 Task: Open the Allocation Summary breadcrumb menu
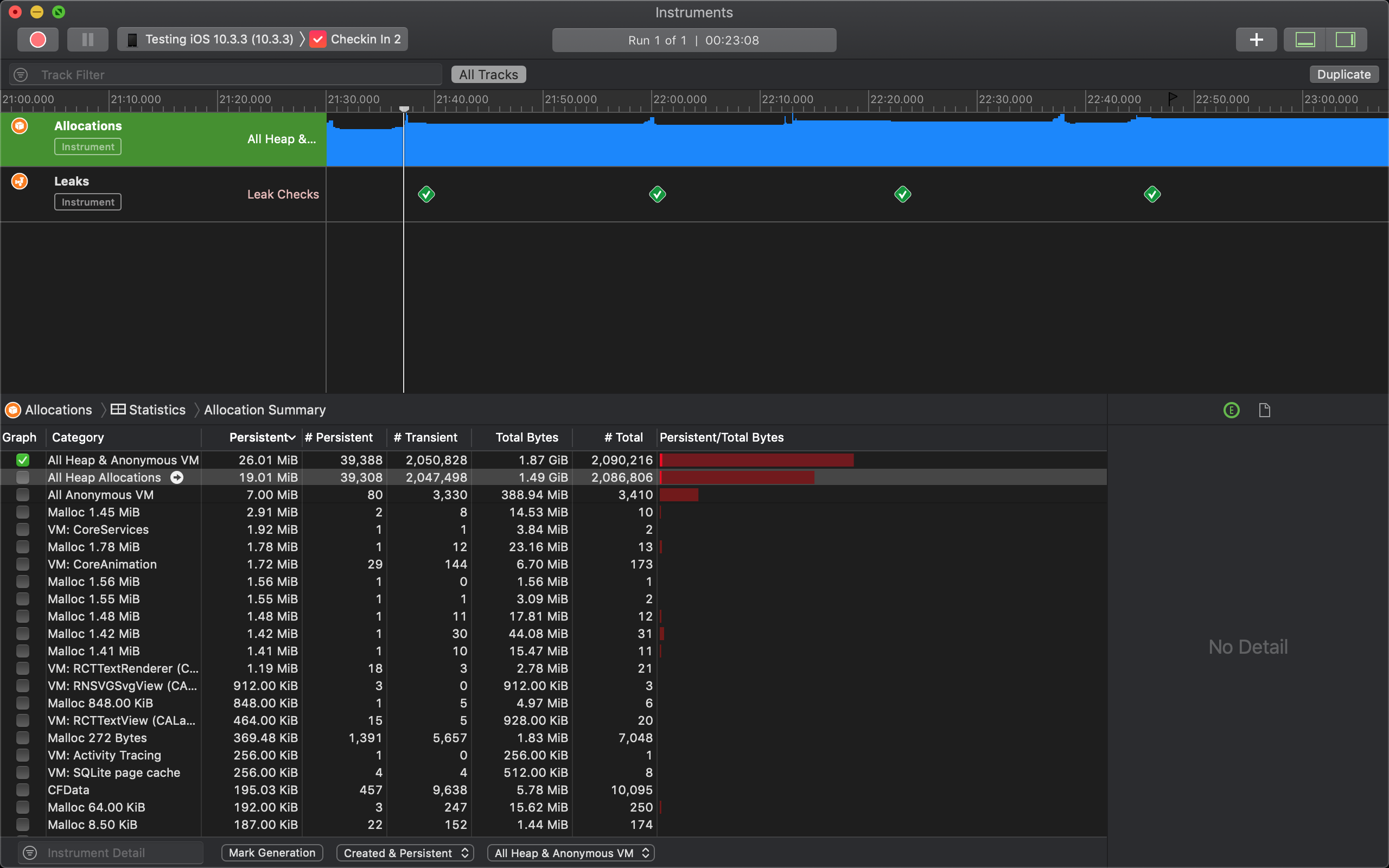[x=265, y=410]
